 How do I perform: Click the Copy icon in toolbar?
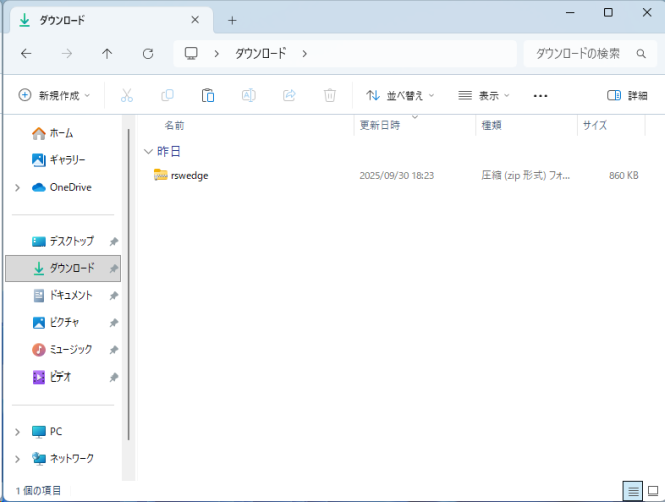tap(167, 95)
